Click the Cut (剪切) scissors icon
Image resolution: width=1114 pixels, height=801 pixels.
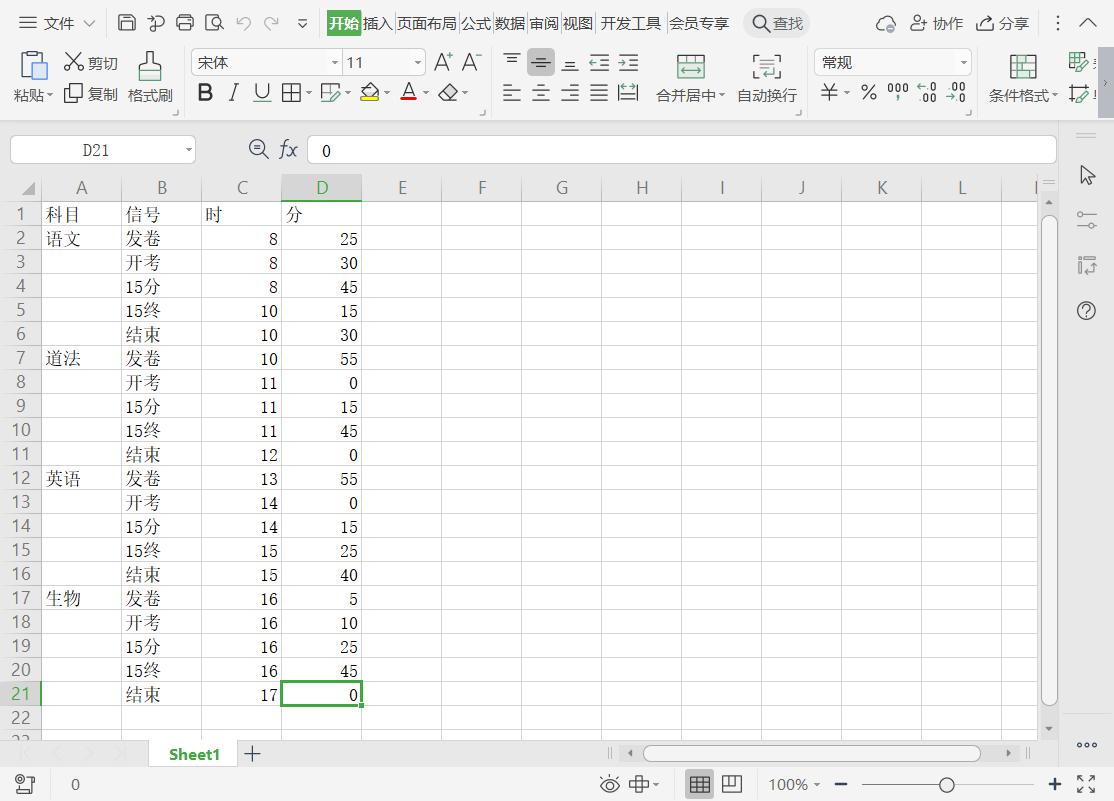(x=74, y=63)
